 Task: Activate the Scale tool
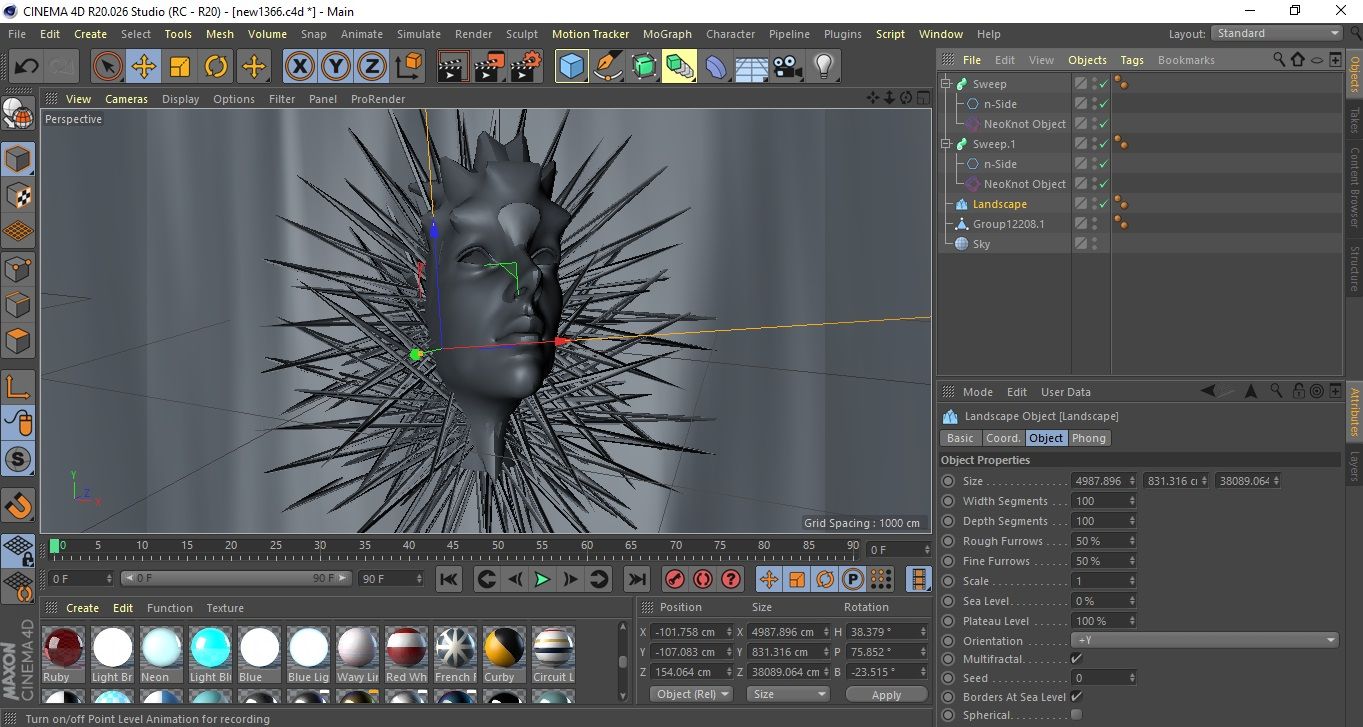tap(180, 67)
